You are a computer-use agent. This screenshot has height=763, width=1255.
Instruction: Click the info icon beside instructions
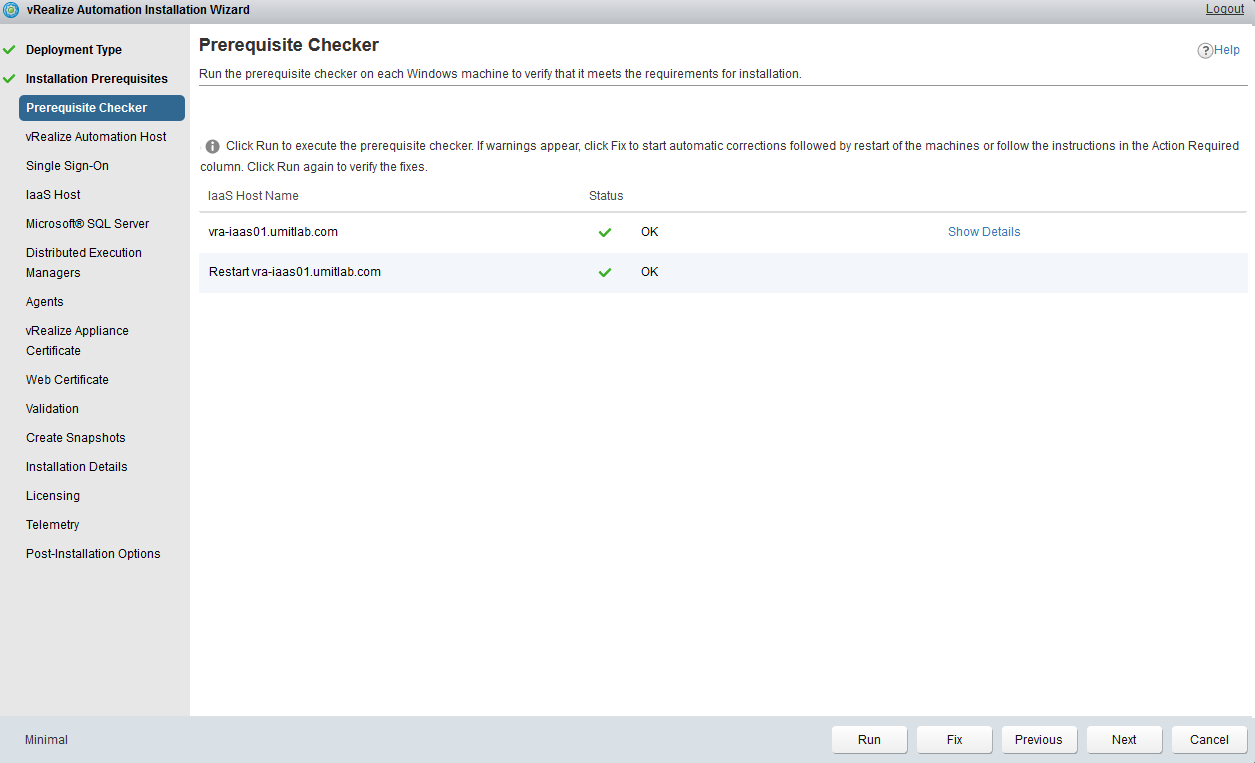click(212, 146)
